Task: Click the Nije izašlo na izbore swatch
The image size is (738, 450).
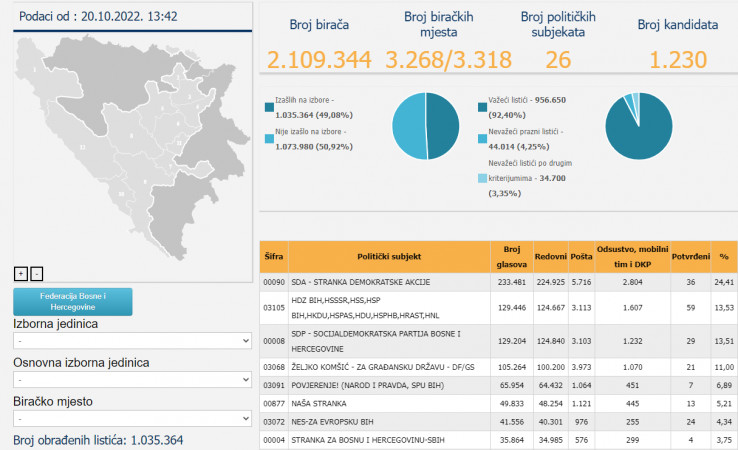Action: click(x=269, y=139)
